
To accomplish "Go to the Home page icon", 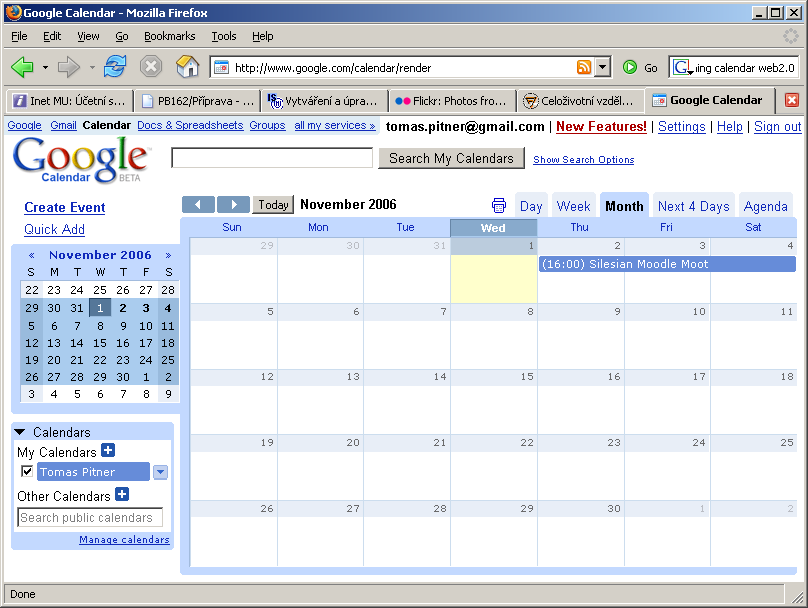I will tap(188, 67).
